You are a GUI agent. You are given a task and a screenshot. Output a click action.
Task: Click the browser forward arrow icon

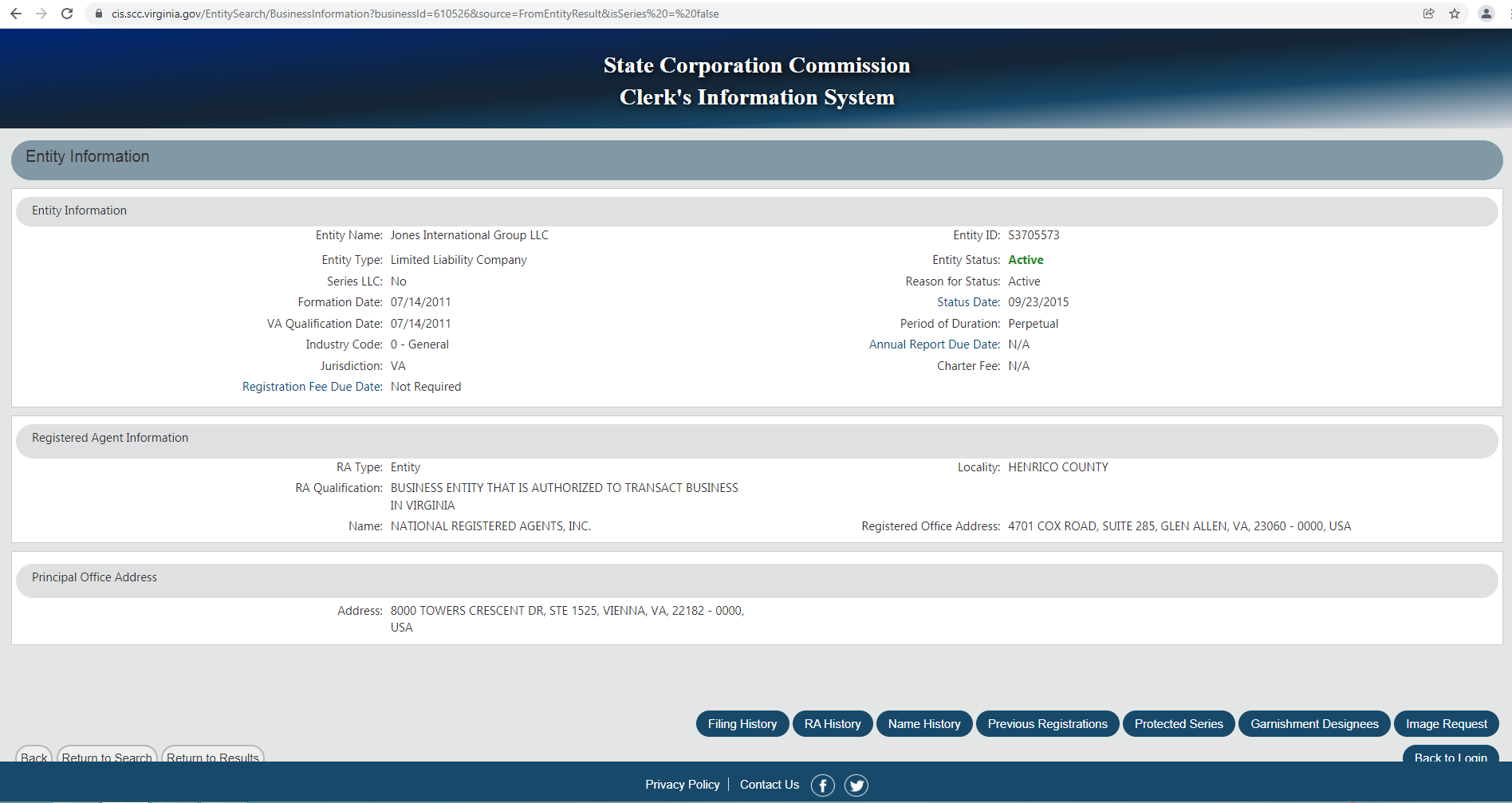point(41,14)
